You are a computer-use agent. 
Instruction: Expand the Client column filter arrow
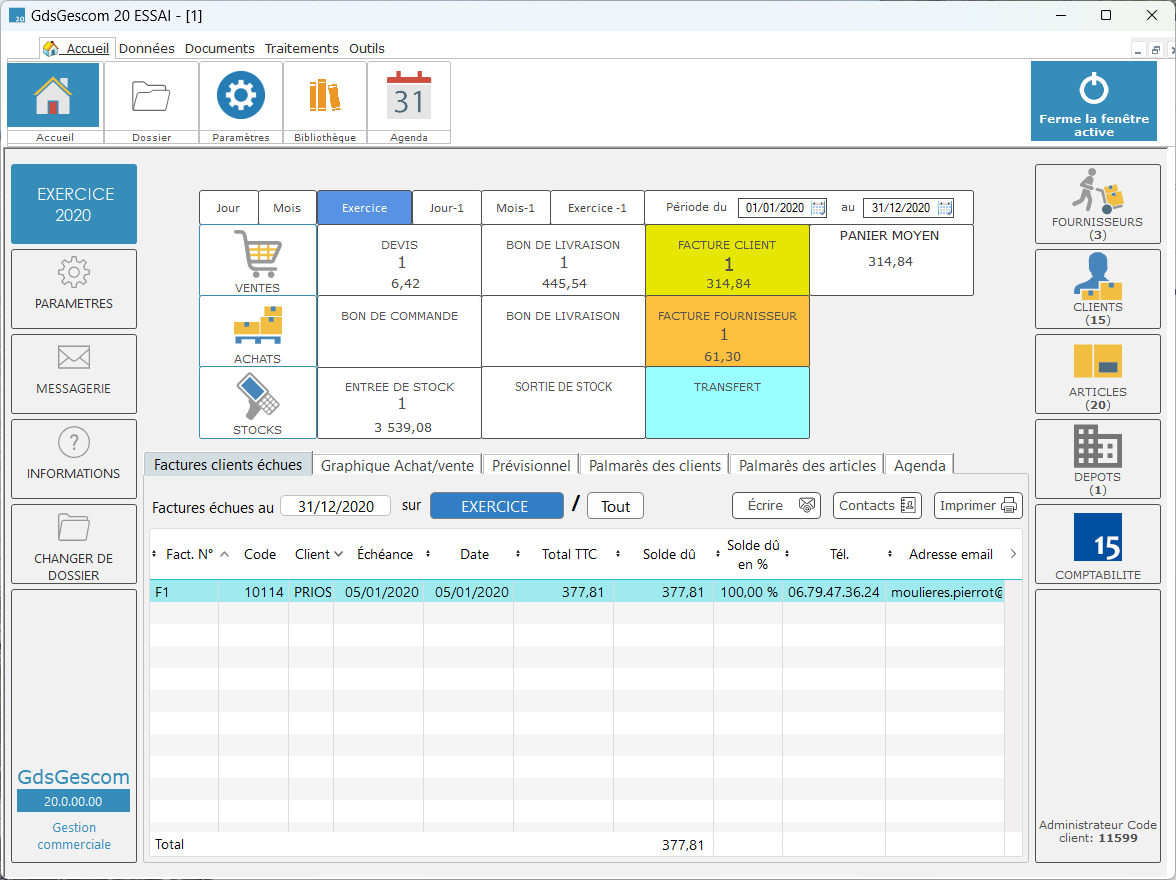coord(338,554)
